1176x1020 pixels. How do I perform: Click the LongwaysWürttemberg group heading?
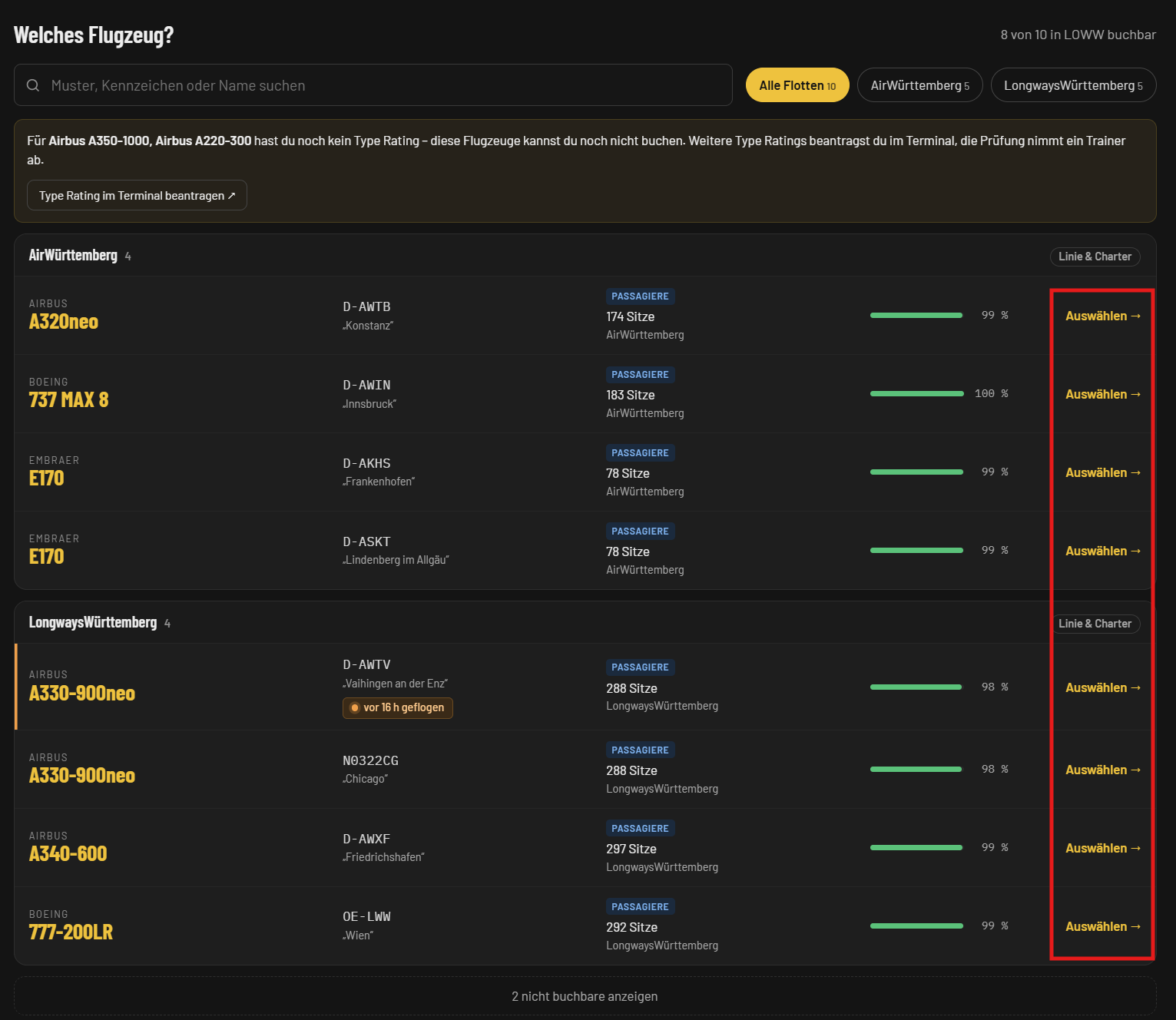click(93, 622)
